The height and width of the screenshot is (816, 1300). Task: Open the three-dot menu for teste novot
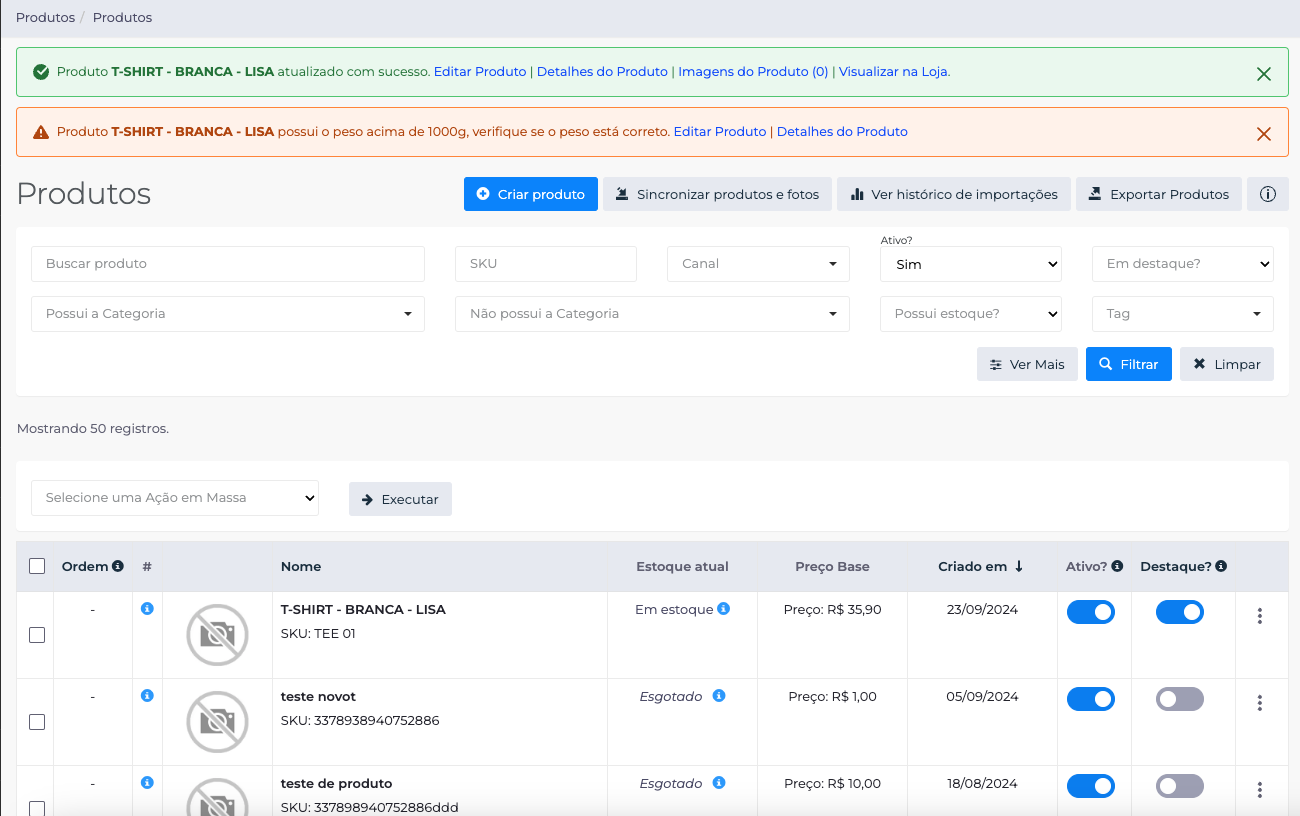pyautogui.click(x=1260, y=703)
